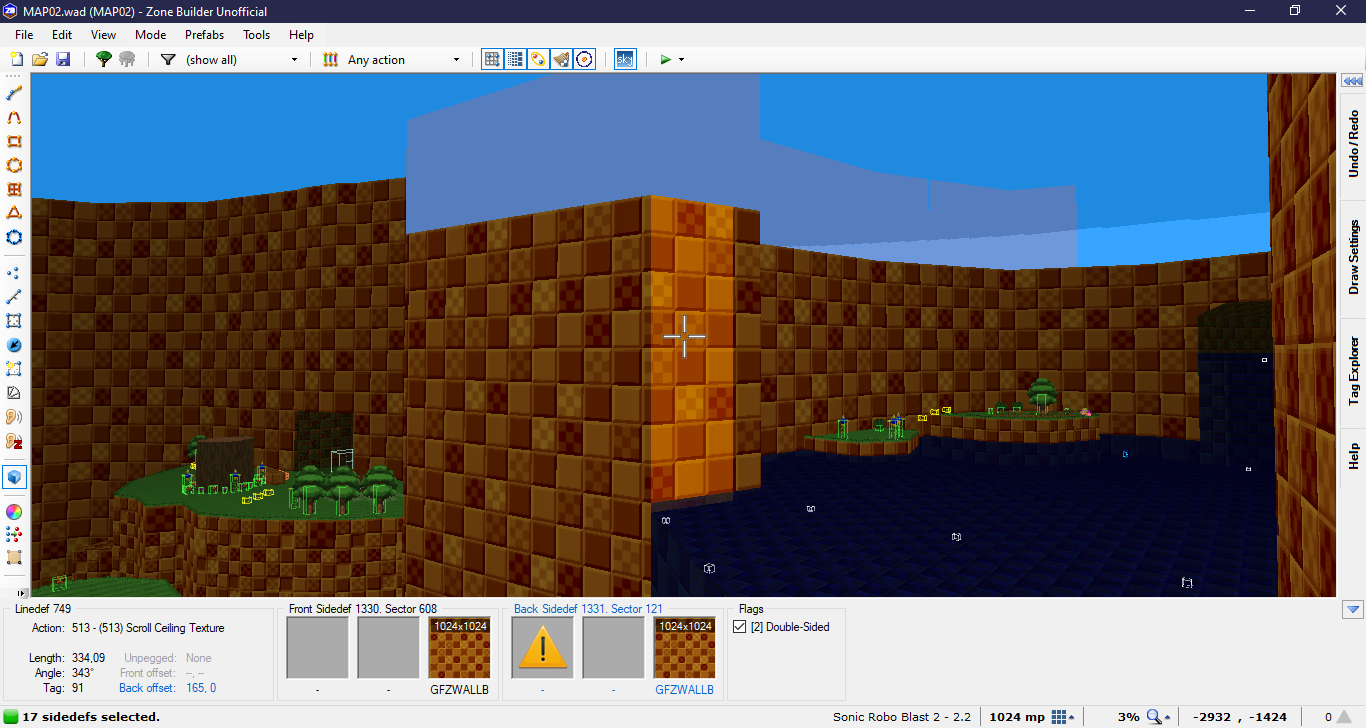Switch to Linedefs mode
The image size is (1366, 728).
click(14, 297)
